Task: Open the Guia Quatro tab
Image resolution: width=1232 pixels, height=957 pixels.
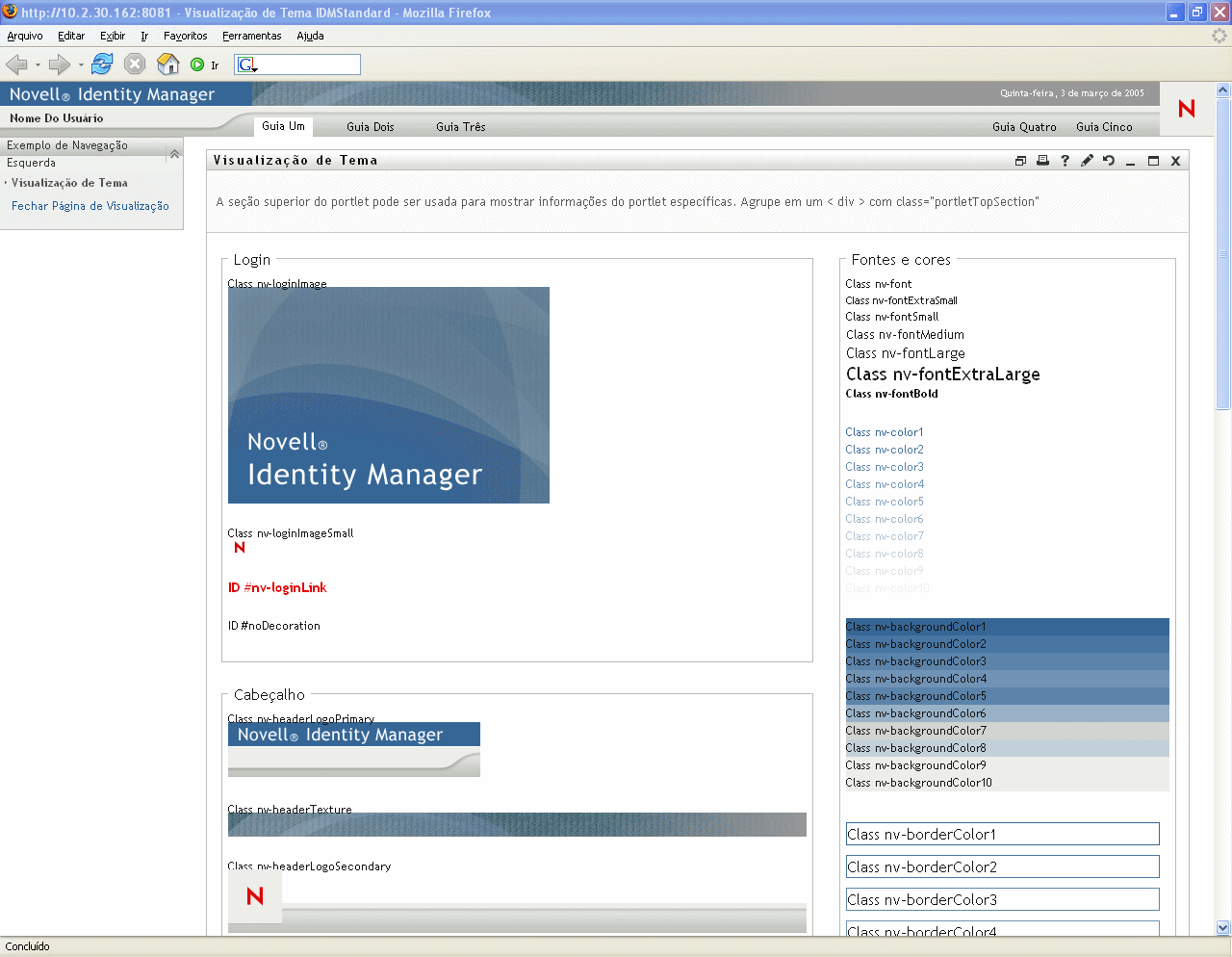Action: click(1024, 127)
